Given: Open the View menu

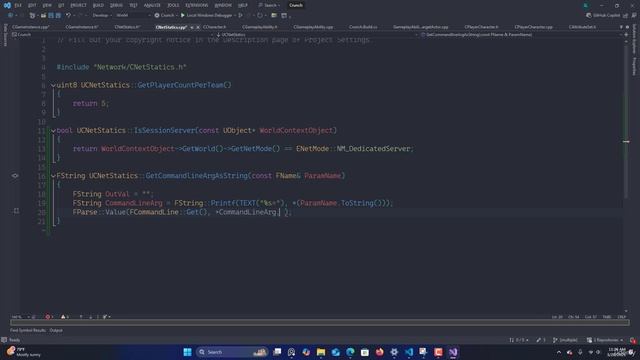Looking at the screenshot, I should [x=47, y=5].
